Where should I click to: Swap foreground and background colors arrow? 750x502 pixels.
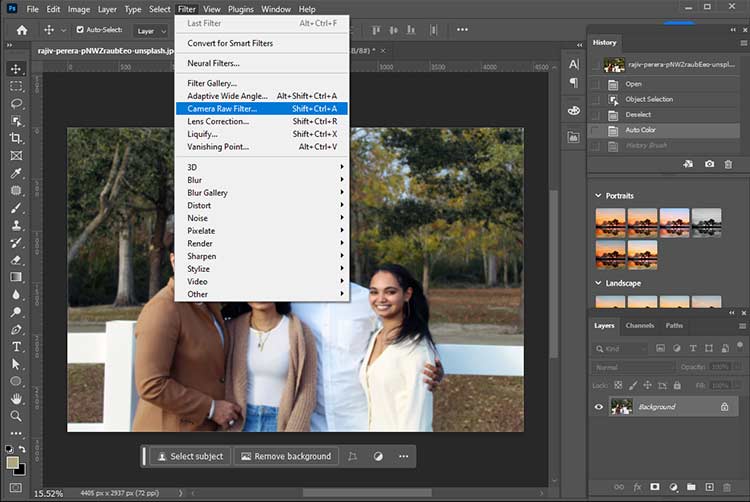pyautogui.click(x=22, y=449)
